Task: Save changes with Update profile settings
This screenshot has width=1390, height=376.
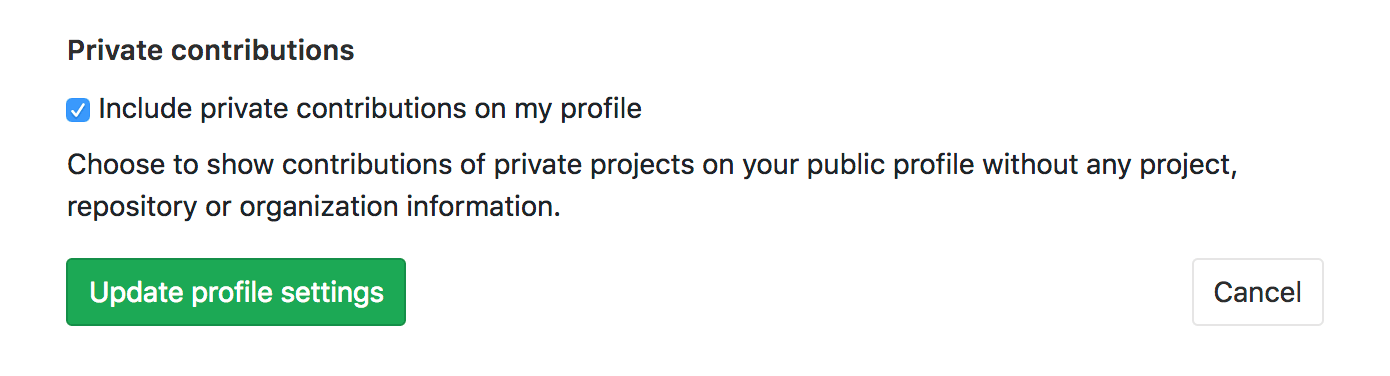Action: pyautogui.click(x=236, y=292)
